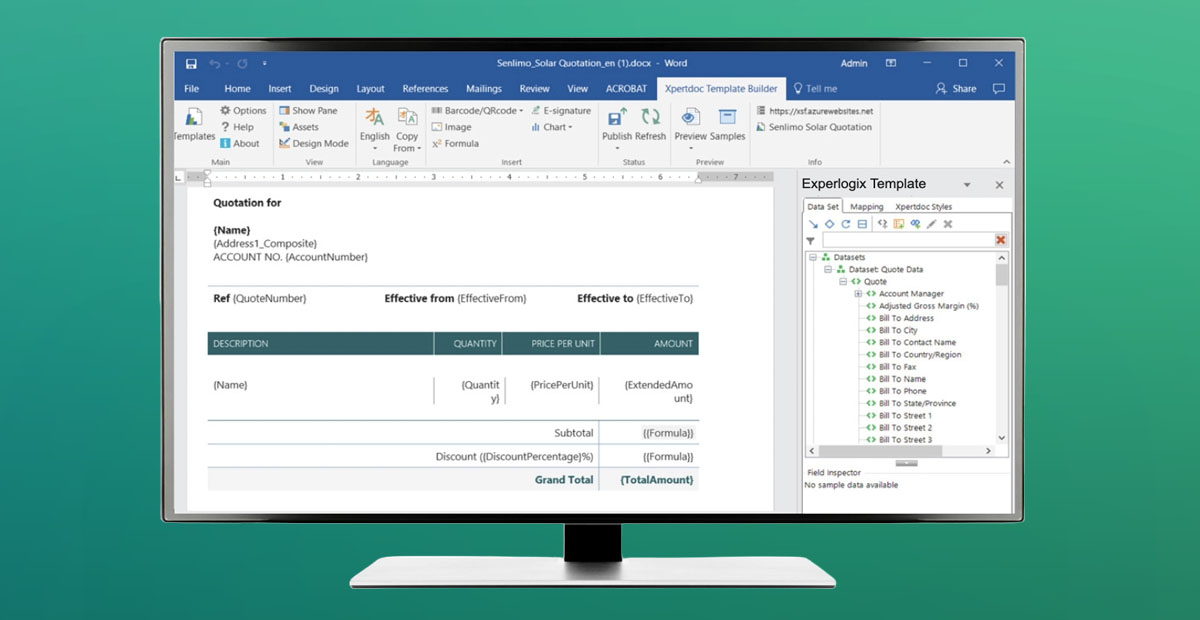Toggle the Show Pane option
Screen dimensions: 1200x620
click(x=307, y=111)
